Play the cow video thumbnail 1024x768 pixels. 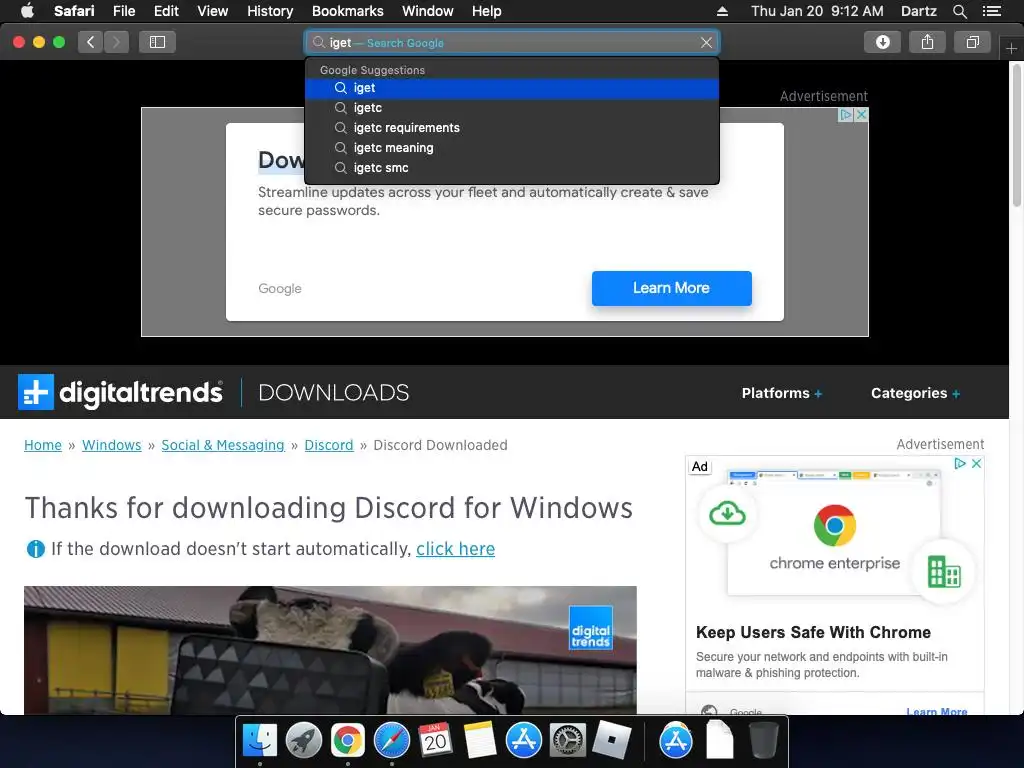330,650
